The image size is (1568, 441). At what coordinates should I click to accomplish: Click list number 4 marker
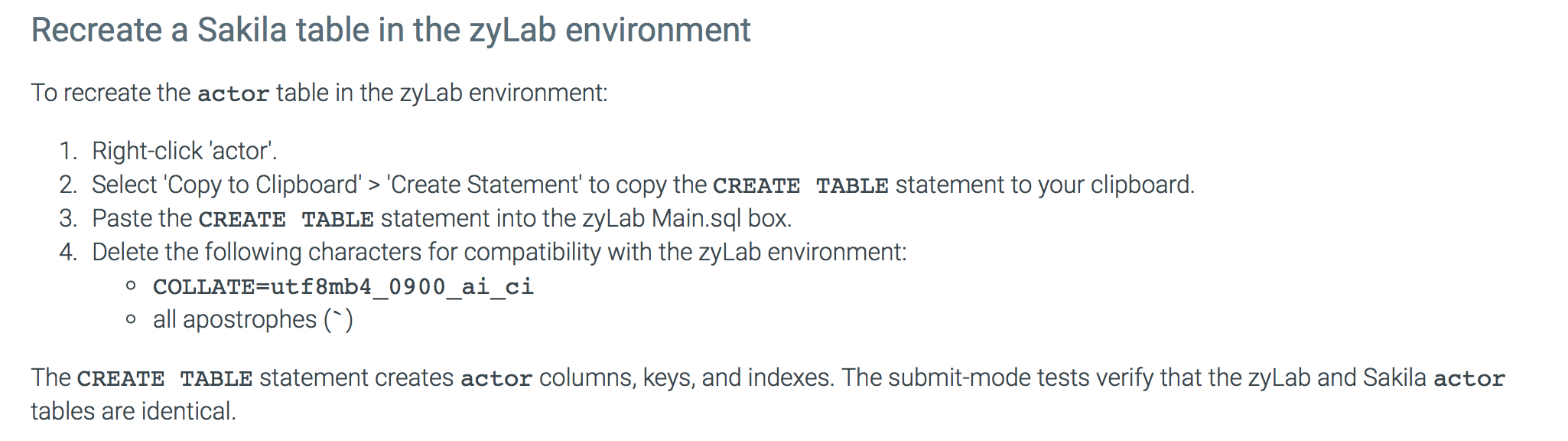coord(69,252)
